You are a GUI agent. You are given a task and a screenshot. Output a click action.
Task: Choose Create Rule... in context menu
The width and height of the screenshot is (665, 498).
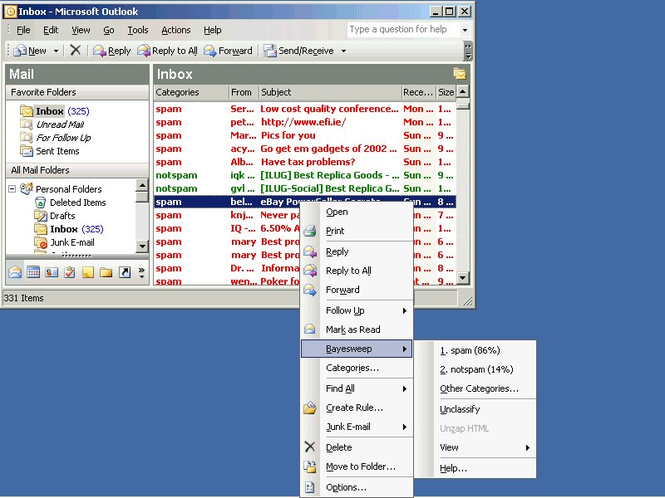click(x=357, y=408)
